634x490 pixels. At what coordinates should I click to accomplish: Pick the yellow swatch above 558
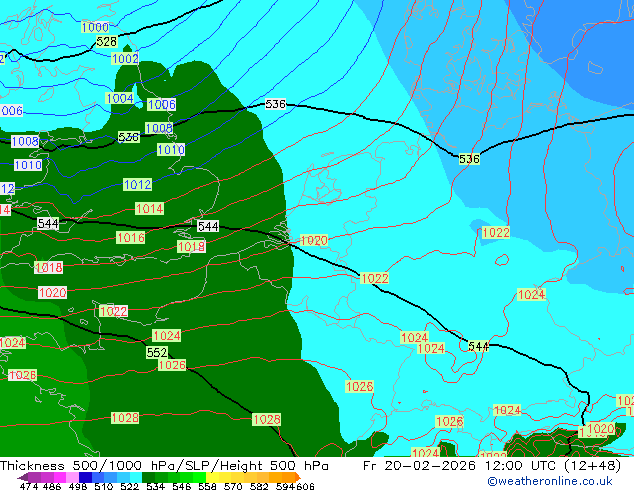(x=212, y=477)
